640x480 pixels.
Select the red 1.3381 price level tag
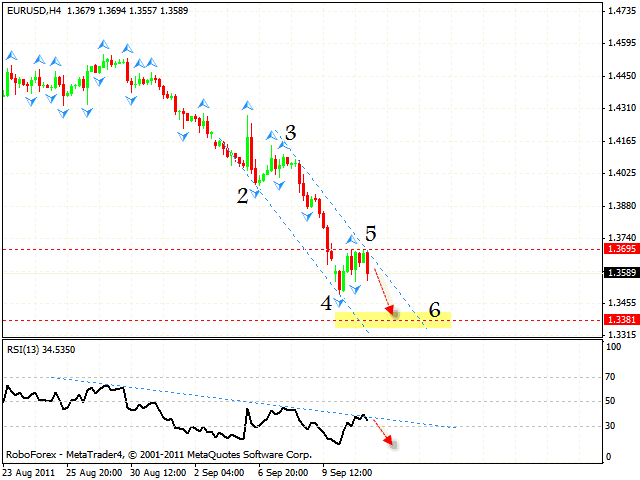(619, 320)
